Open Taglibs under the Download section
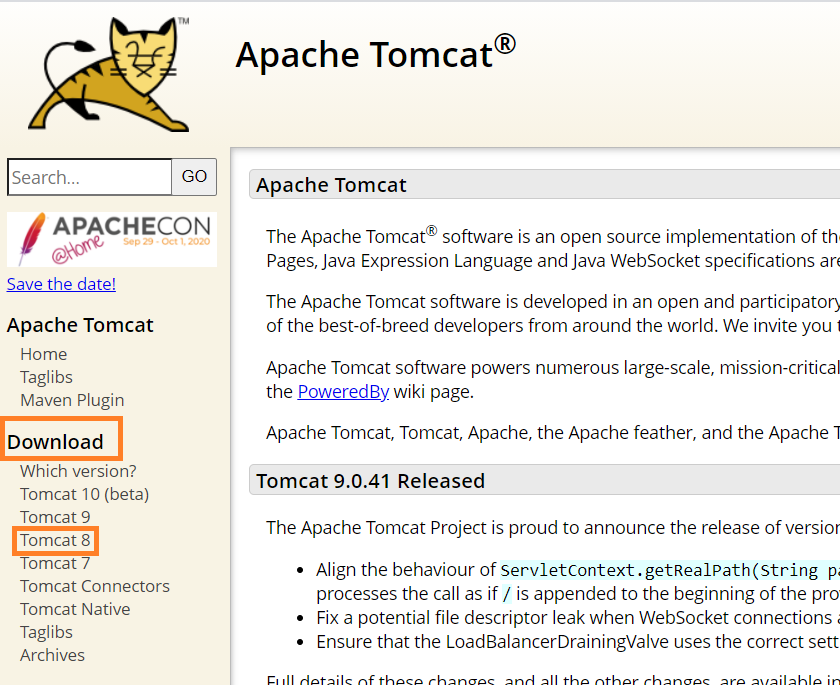This screenshot has height=685, width=840. point(46,632)
